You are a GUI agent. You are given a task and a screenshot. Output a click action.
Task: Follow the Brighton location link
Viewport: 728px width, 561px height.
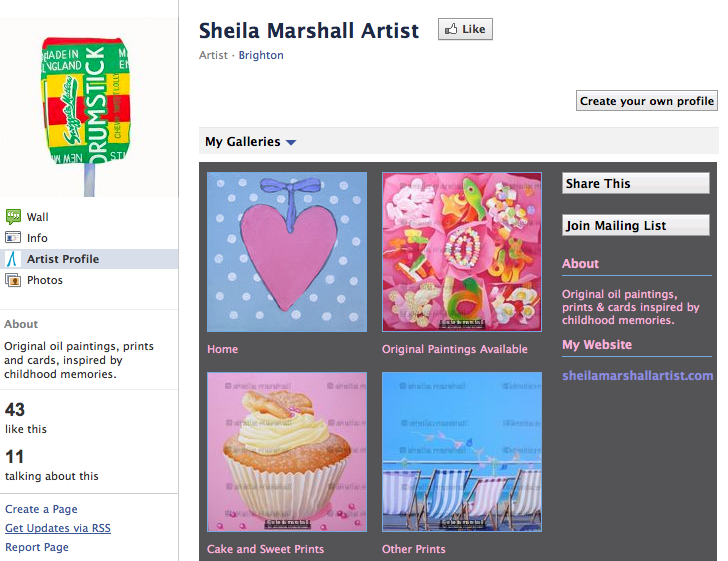click(x=261, y=55)
